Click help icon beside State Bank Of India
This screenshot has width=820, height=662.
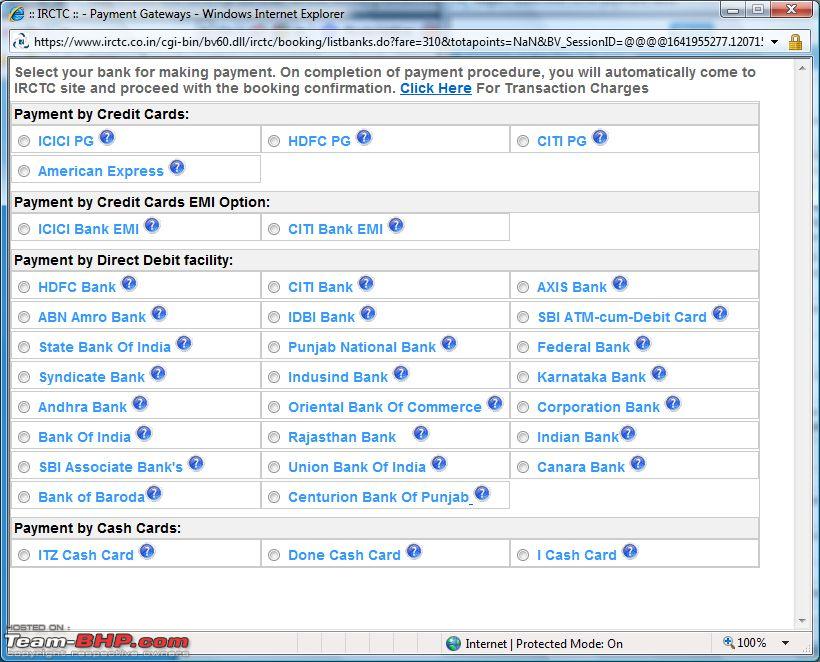point(184,344)
